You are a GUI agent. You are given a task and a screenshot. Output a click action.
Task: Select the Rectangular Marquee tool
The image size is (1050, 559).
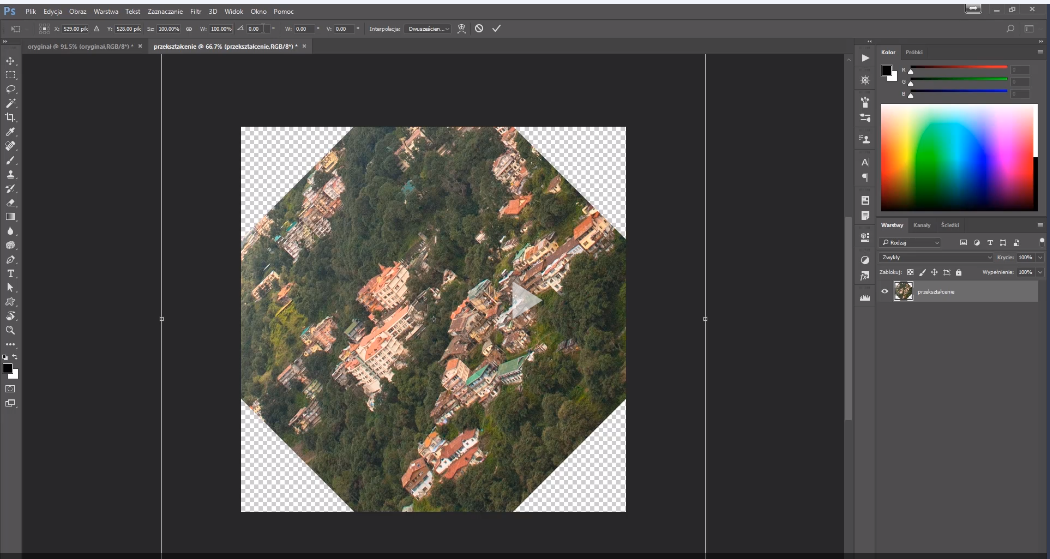click(11, 75)
